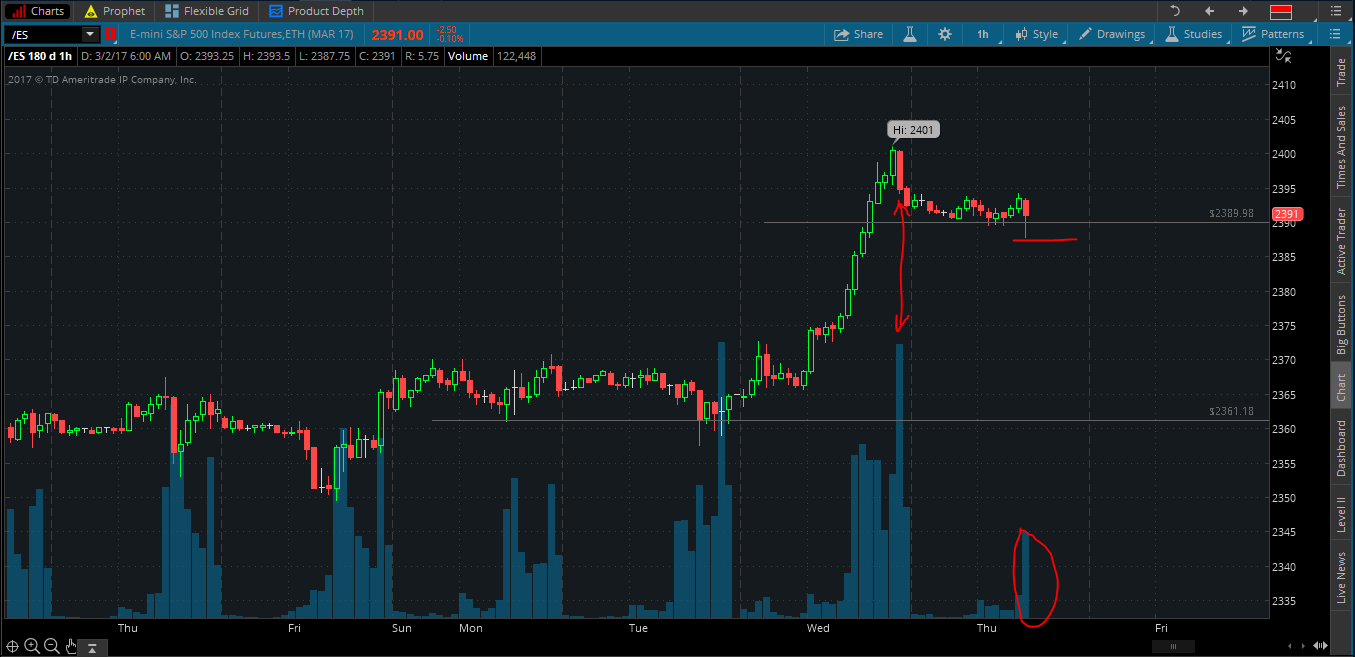Click the volume value 122,448

517,56
